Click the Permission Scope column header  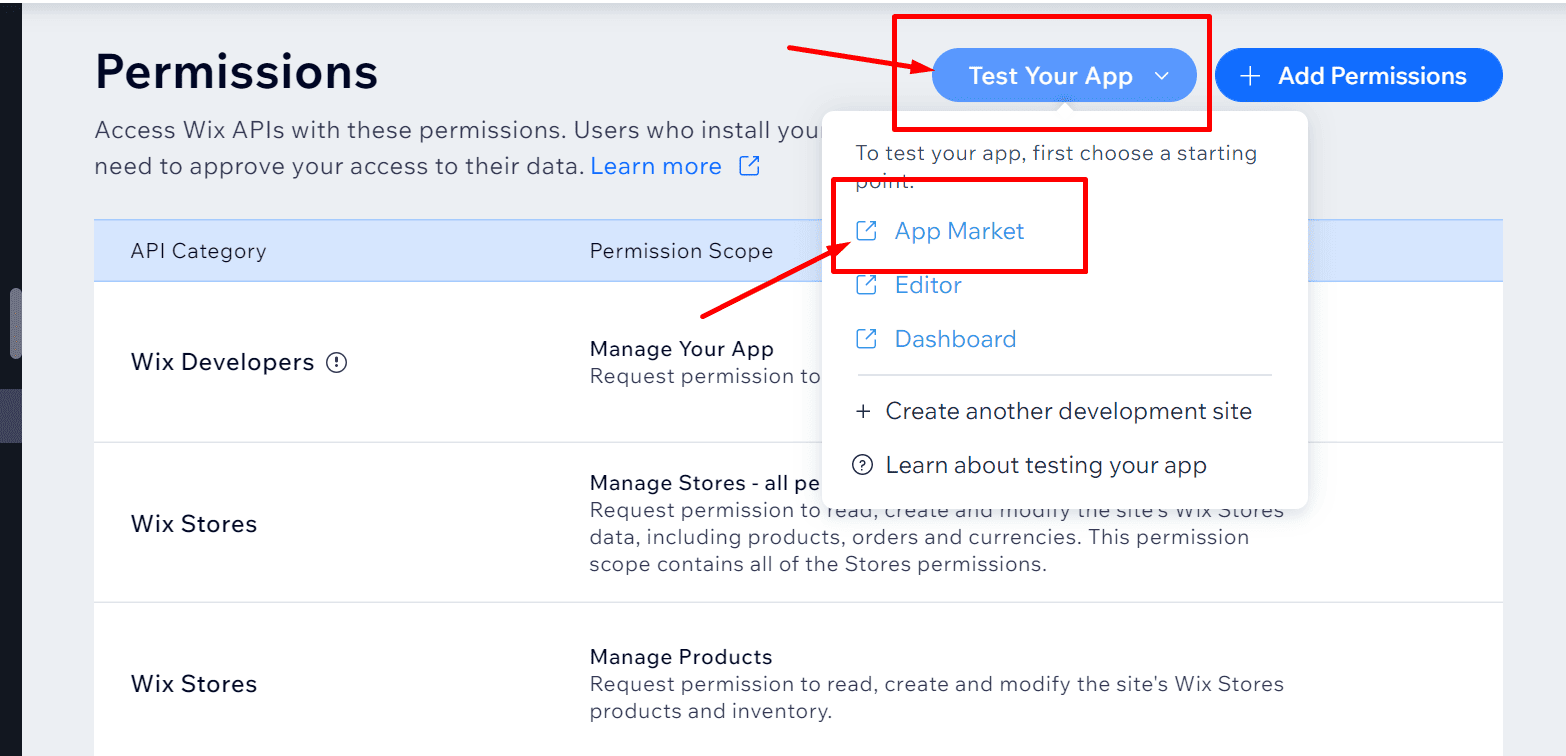[681, 251]
